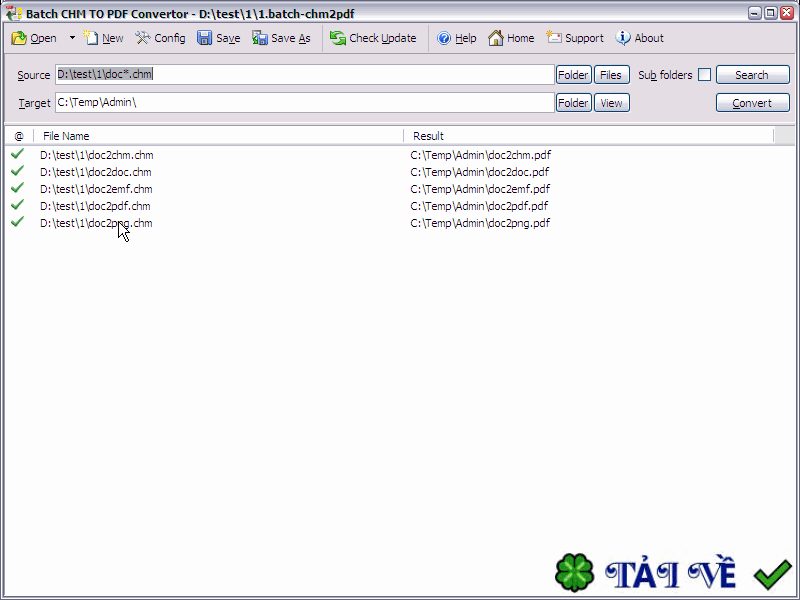Click green checkmark beside doc2chm.chm

tap(17, 154)
